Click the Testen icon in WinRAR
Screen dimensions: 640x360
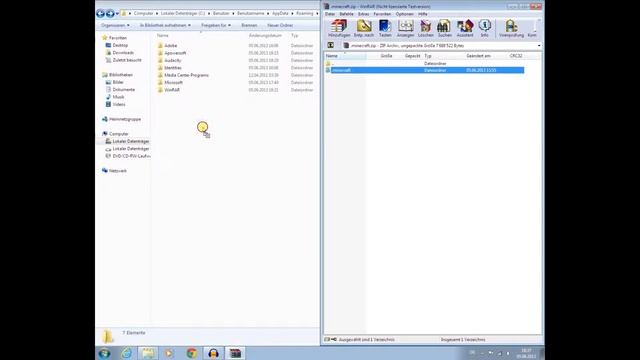coord(385,28)
